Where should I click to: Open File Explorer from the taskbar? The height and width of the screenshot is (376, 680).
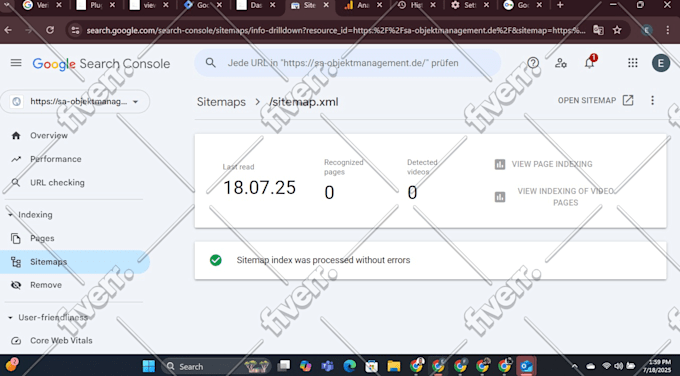point(394,366)
